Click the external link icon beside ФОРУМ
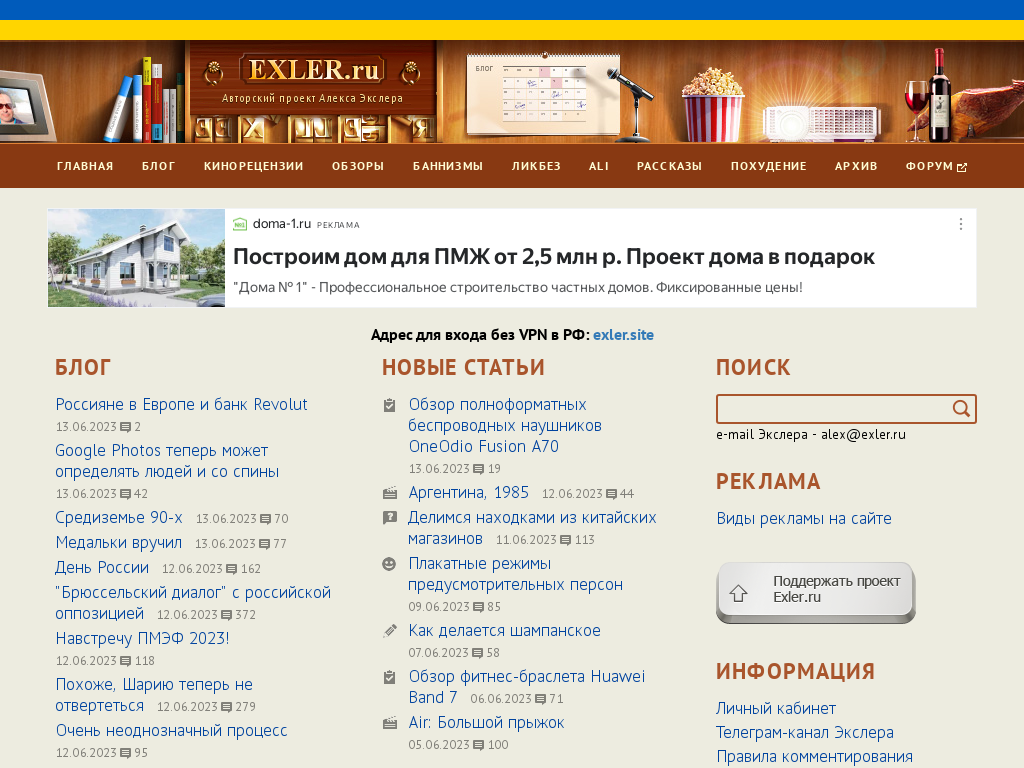Viewport: 1024px width, 768px height. [x=962, y=167]
